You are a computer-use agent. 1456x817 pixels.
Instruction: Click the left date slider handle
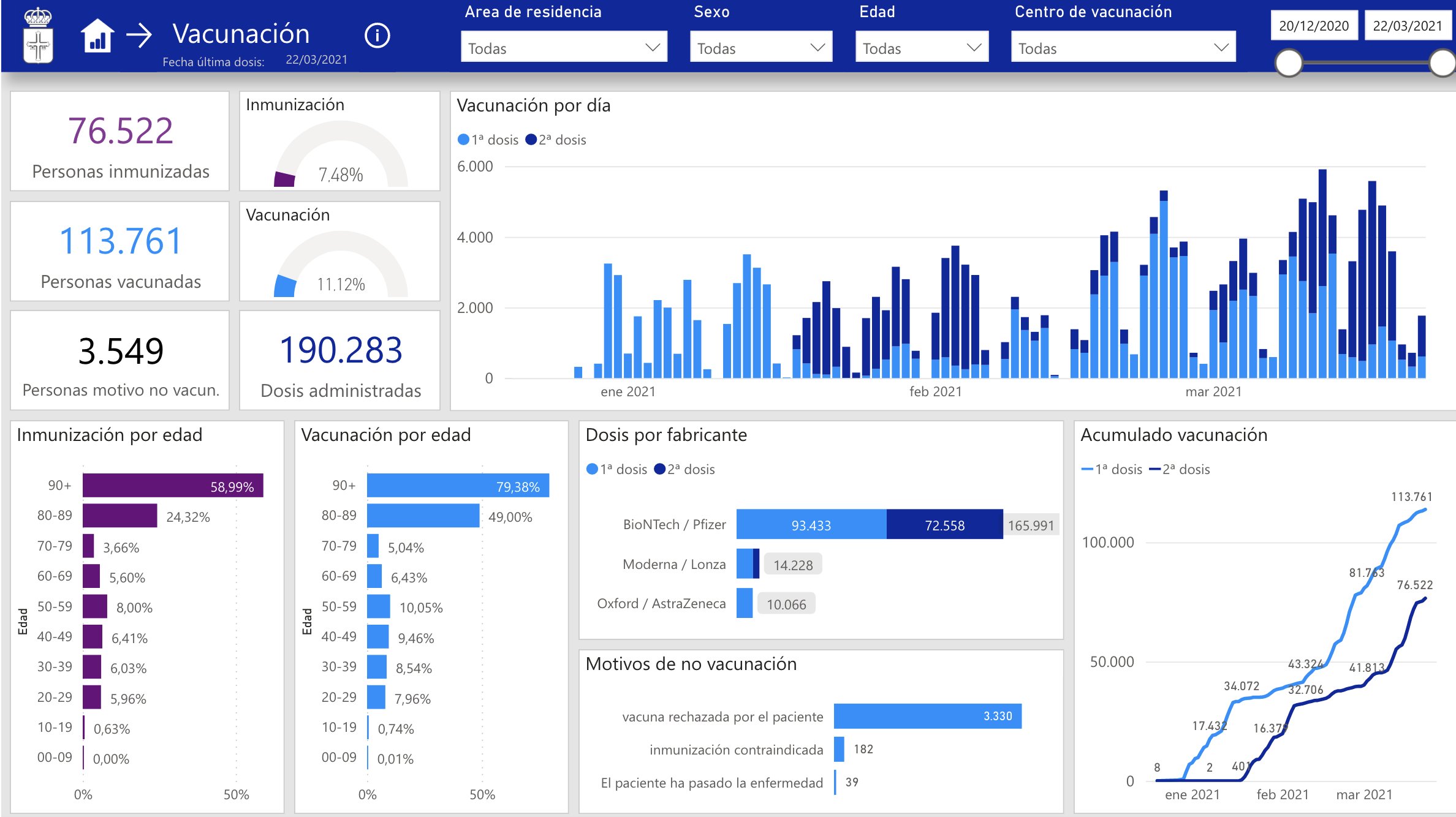tap(1289, 63)
